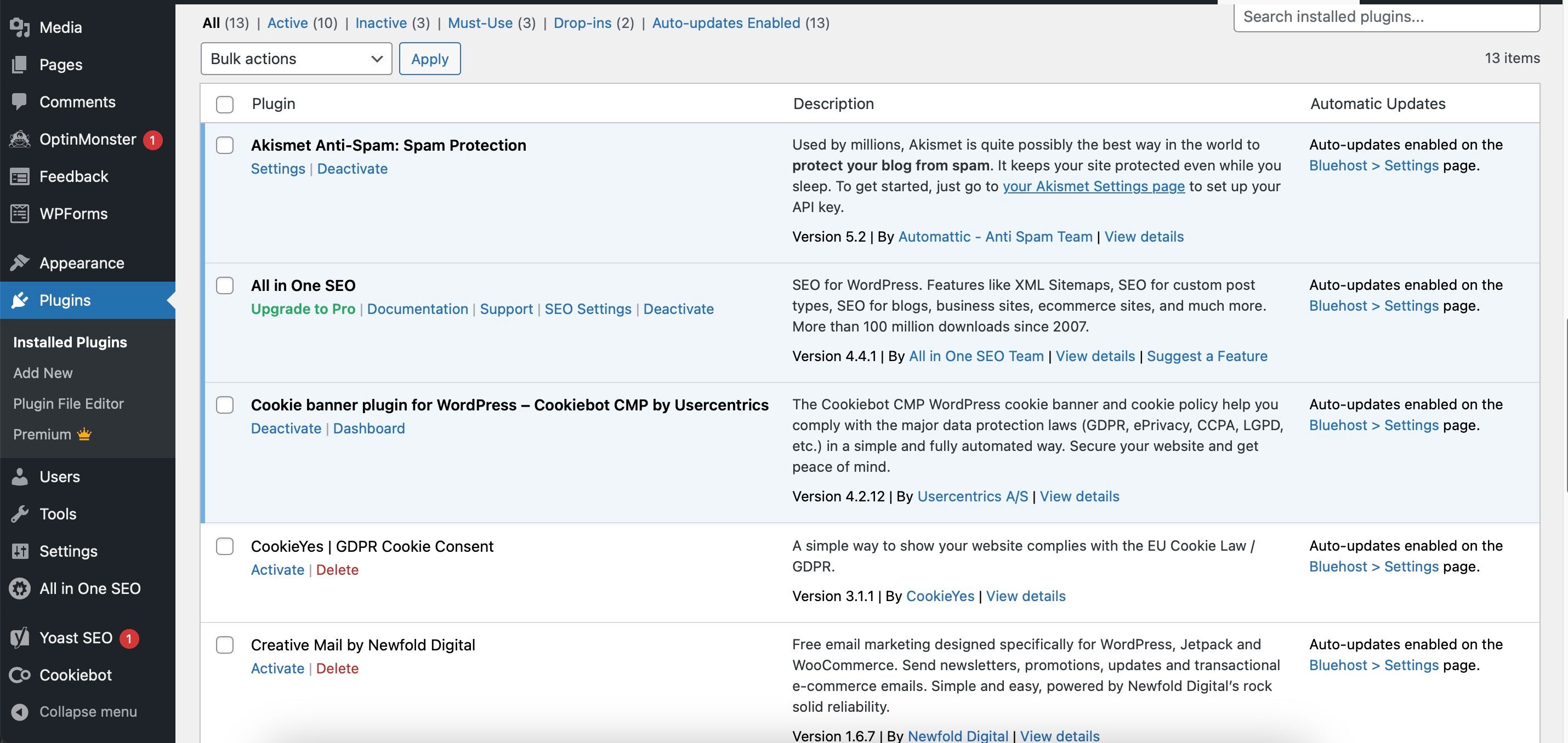Check the CookieYes GDPR plugin checkbox

(x=225, y=546)
